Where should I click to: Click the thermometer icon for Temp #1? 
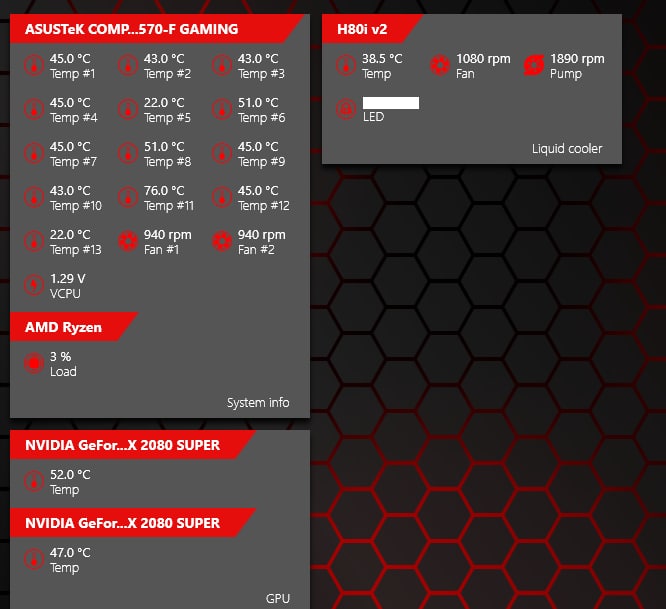coord(34,65)
